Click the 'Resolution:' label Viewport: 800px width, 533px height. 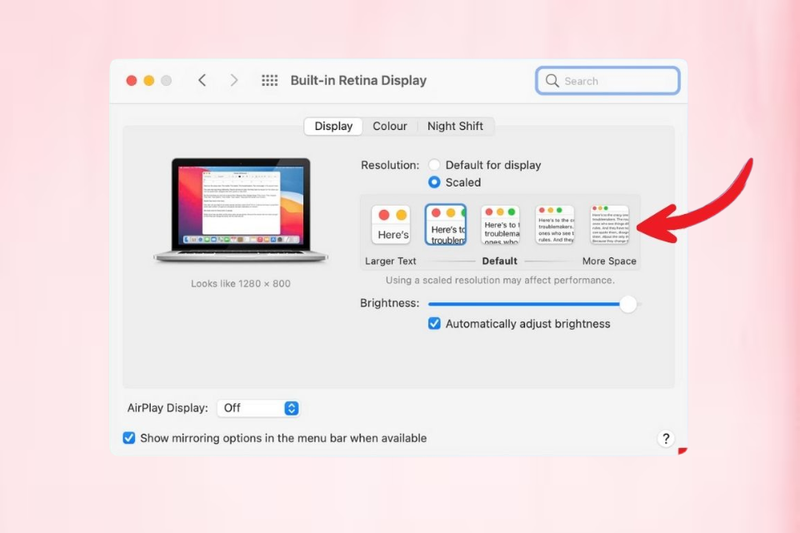390,165
